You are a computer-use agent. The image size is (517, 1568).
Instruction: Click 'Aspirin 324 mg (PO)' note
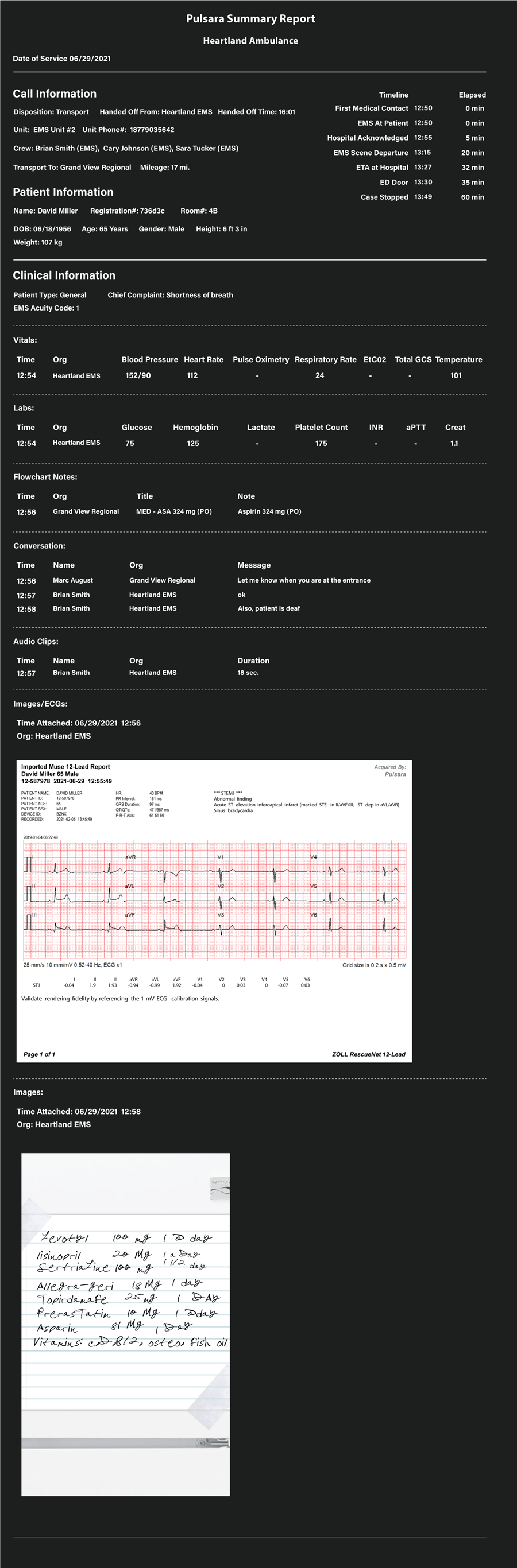pyautogui.click(x=270, y=511)
